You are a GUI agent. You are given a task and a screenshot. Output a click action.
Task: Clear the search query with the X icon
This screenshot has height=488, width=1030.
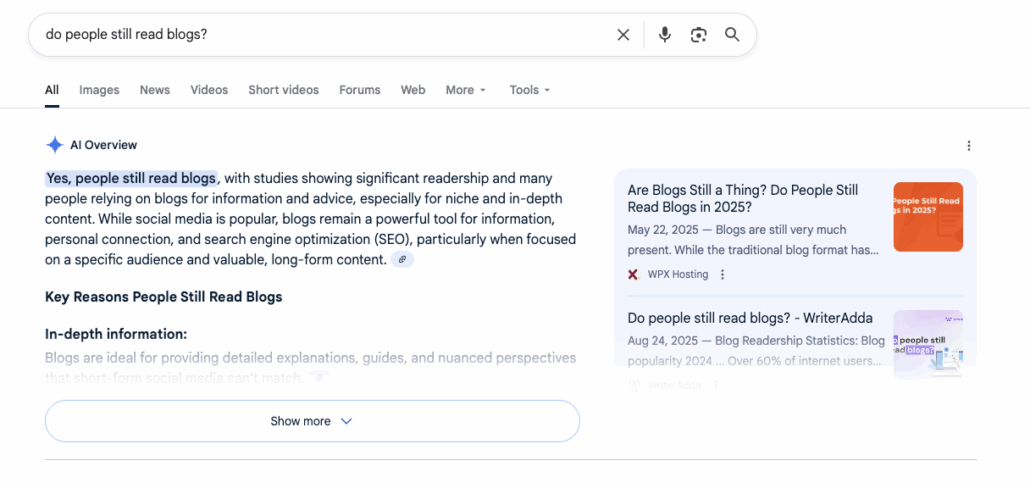point(623,35)
